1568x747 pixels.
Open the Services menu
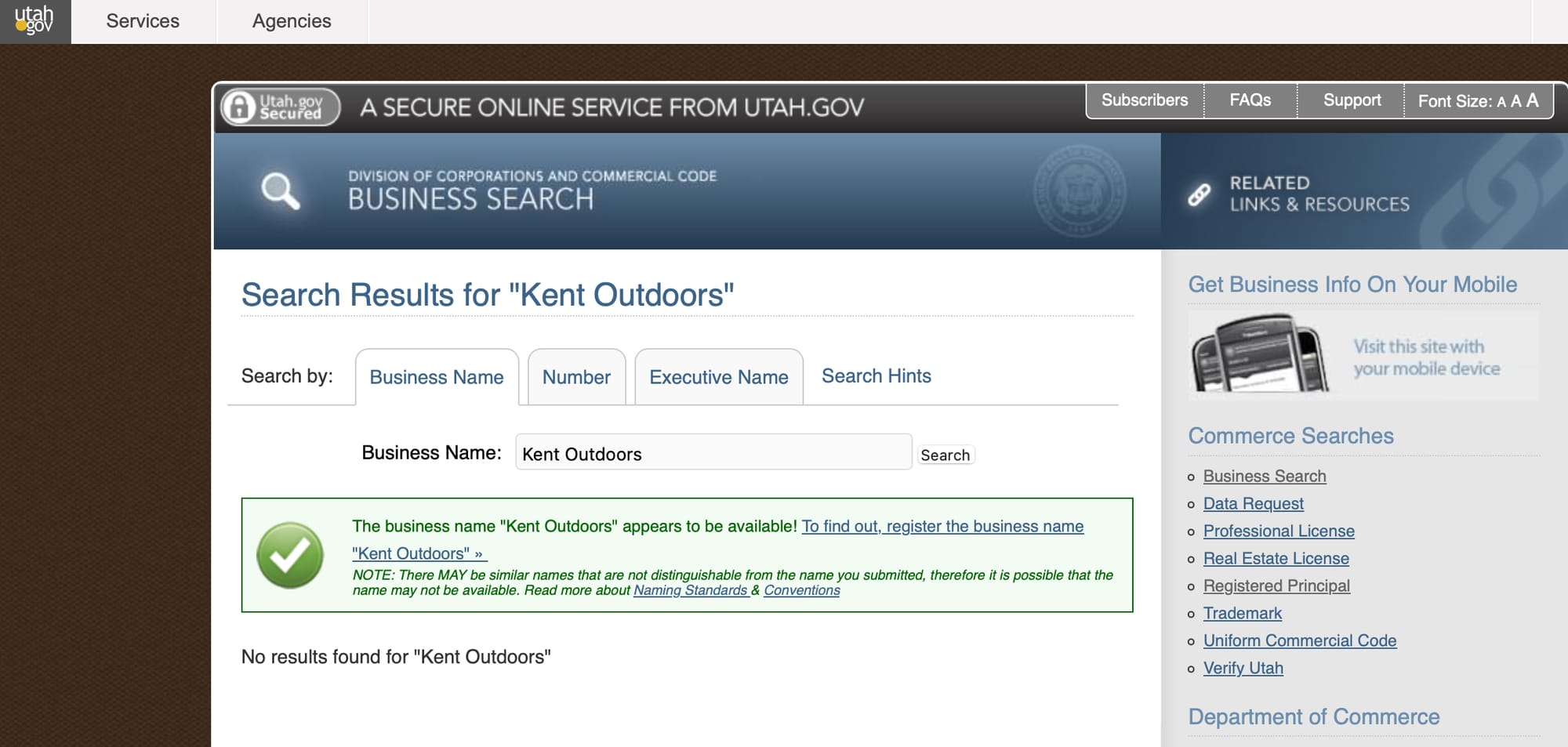[143, 21]
